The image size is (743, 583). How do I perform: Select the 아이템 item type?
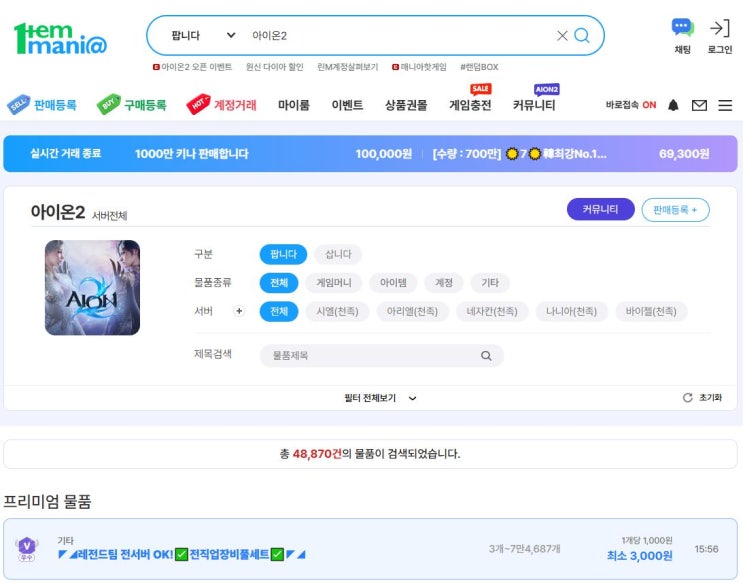[x=393, y=283]
